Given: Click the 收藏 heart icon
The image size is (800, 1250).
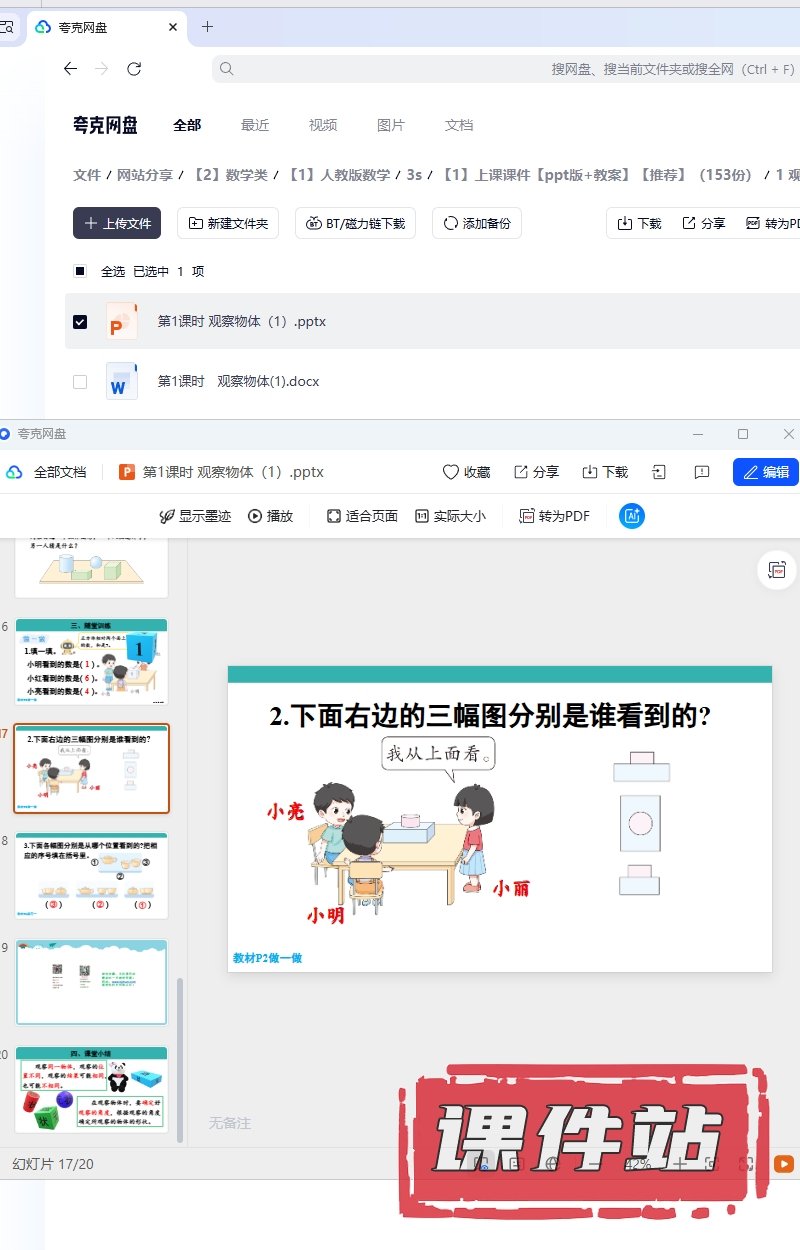Looking at the screenshot, I should pos(451,472).
